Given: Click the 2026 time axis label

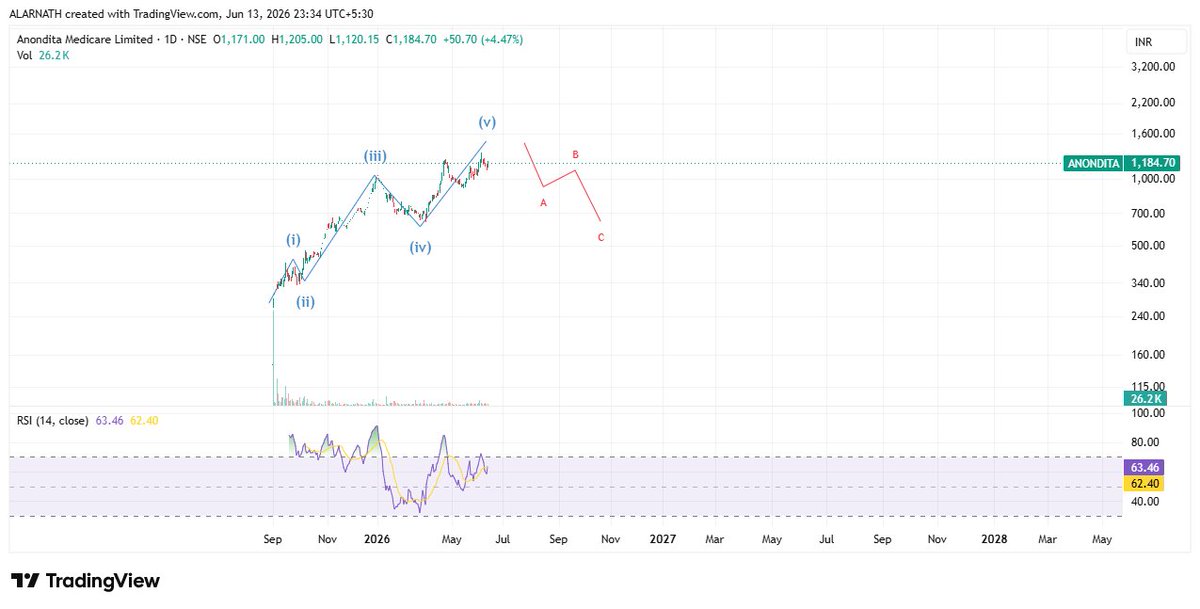Looking at the screenshot, I should click(x=377, y=538).
